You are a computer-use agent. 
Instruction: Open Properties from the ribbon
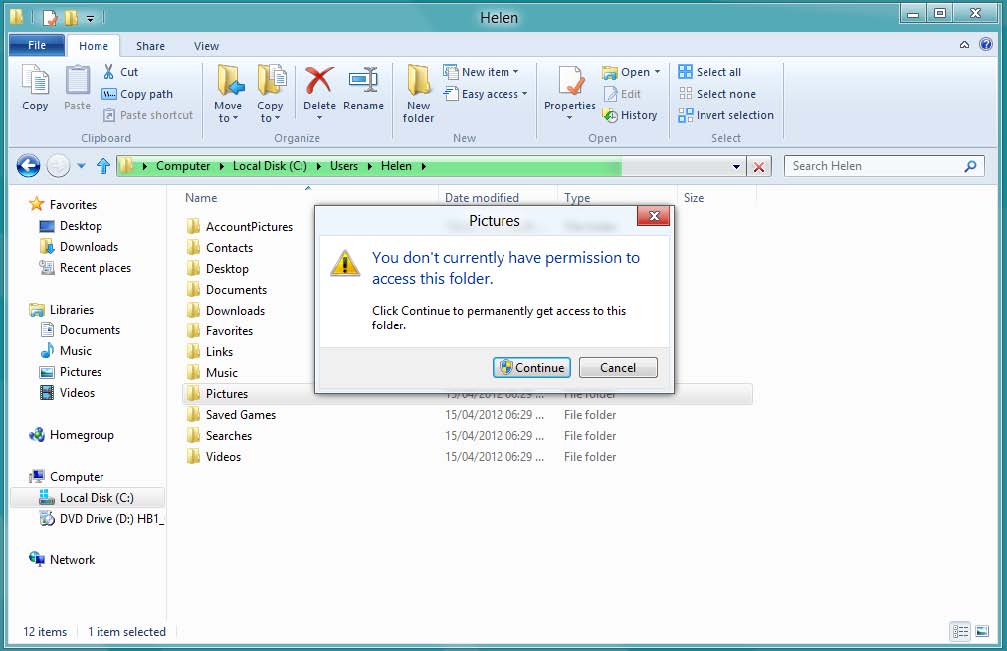point(570,85)
